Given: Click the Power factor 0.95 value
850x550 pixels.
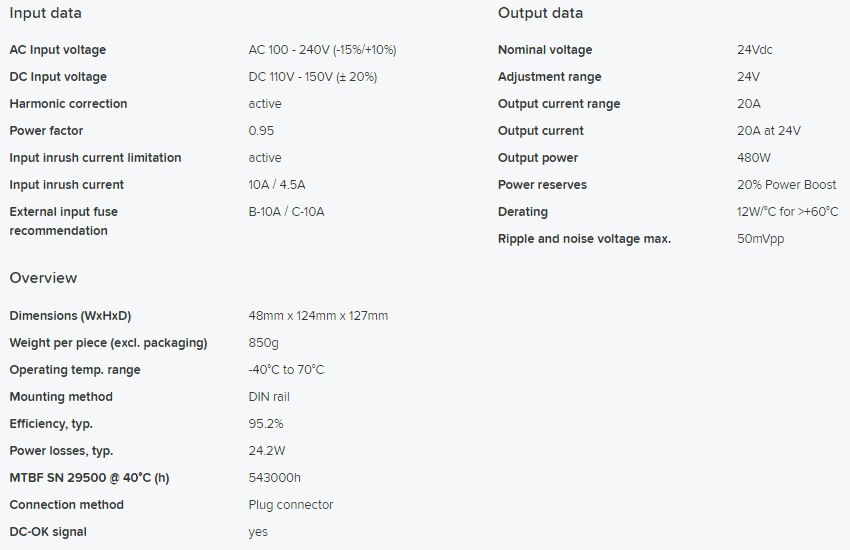Looking at the screenshot, I should pos(261,131).
